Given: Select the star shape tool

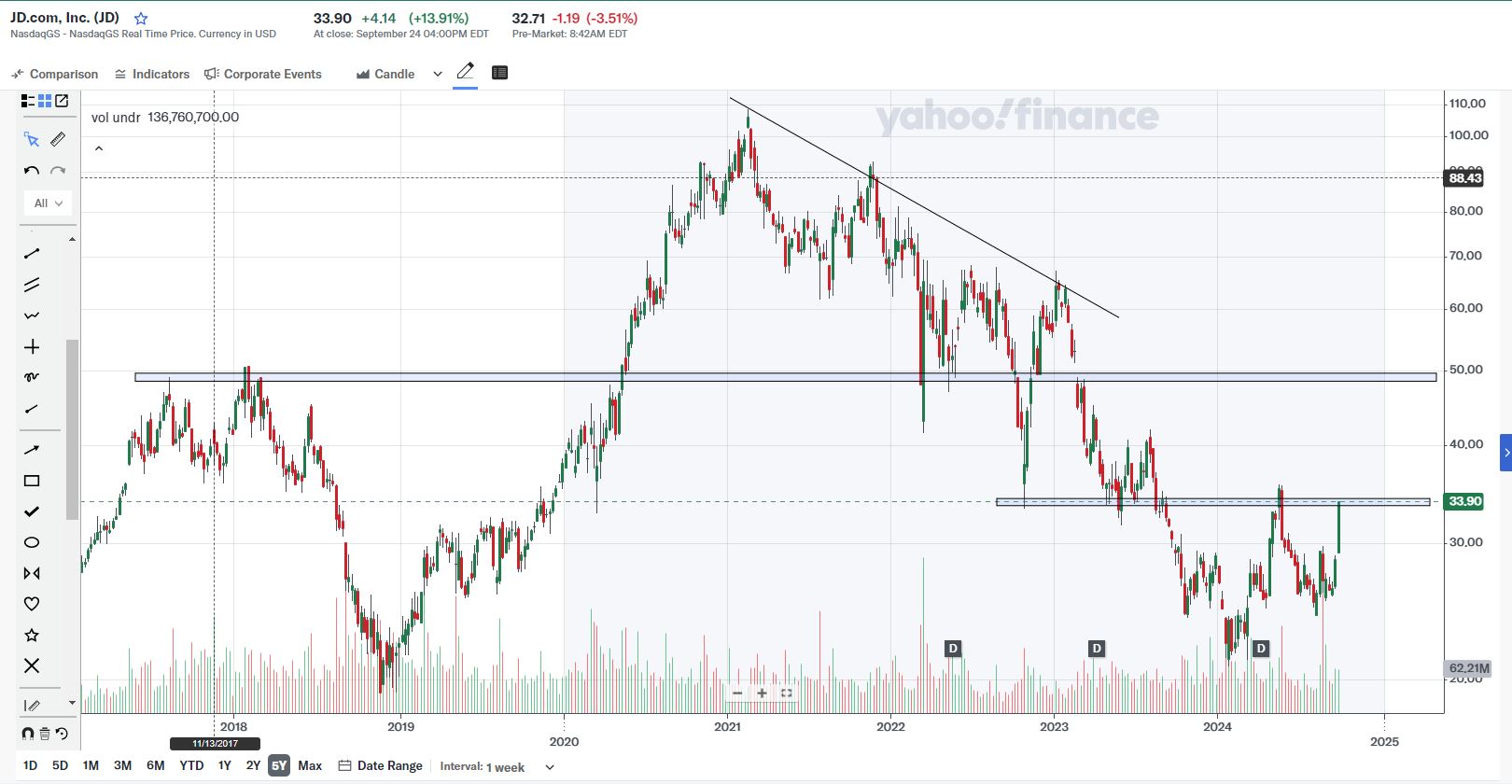Looking at the screenshot, I should point(32,635).
